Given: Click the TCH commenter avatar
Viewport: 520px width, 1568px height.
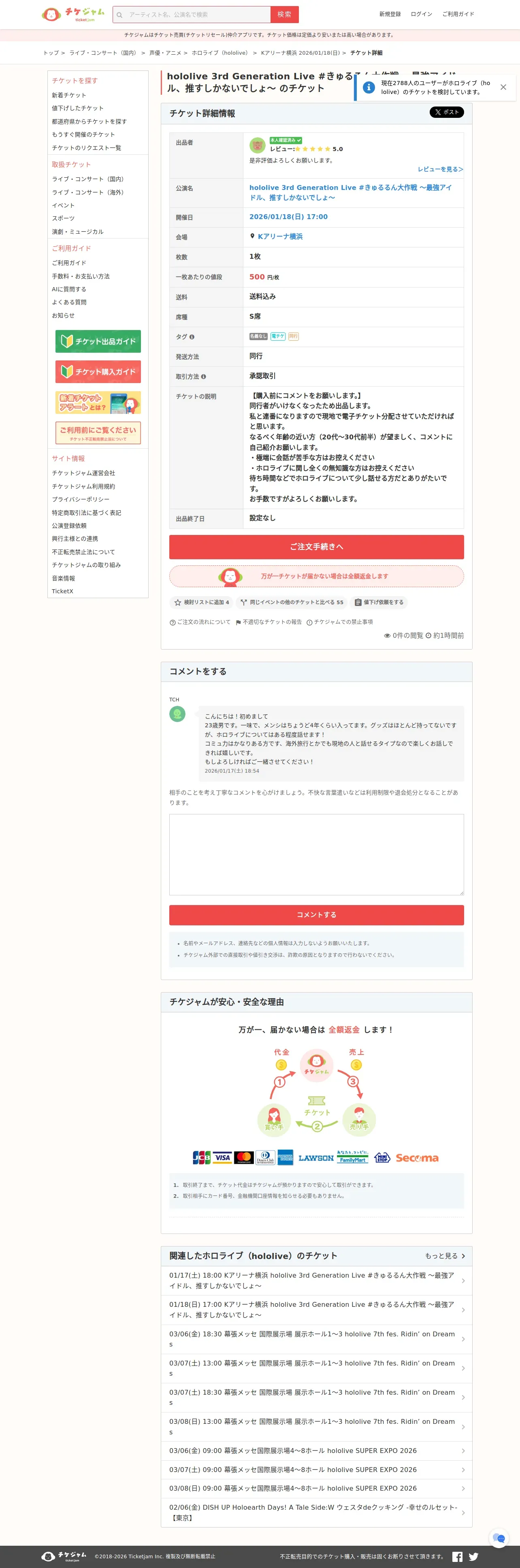Looking at the screenshot, I should [x=177, y=714].
